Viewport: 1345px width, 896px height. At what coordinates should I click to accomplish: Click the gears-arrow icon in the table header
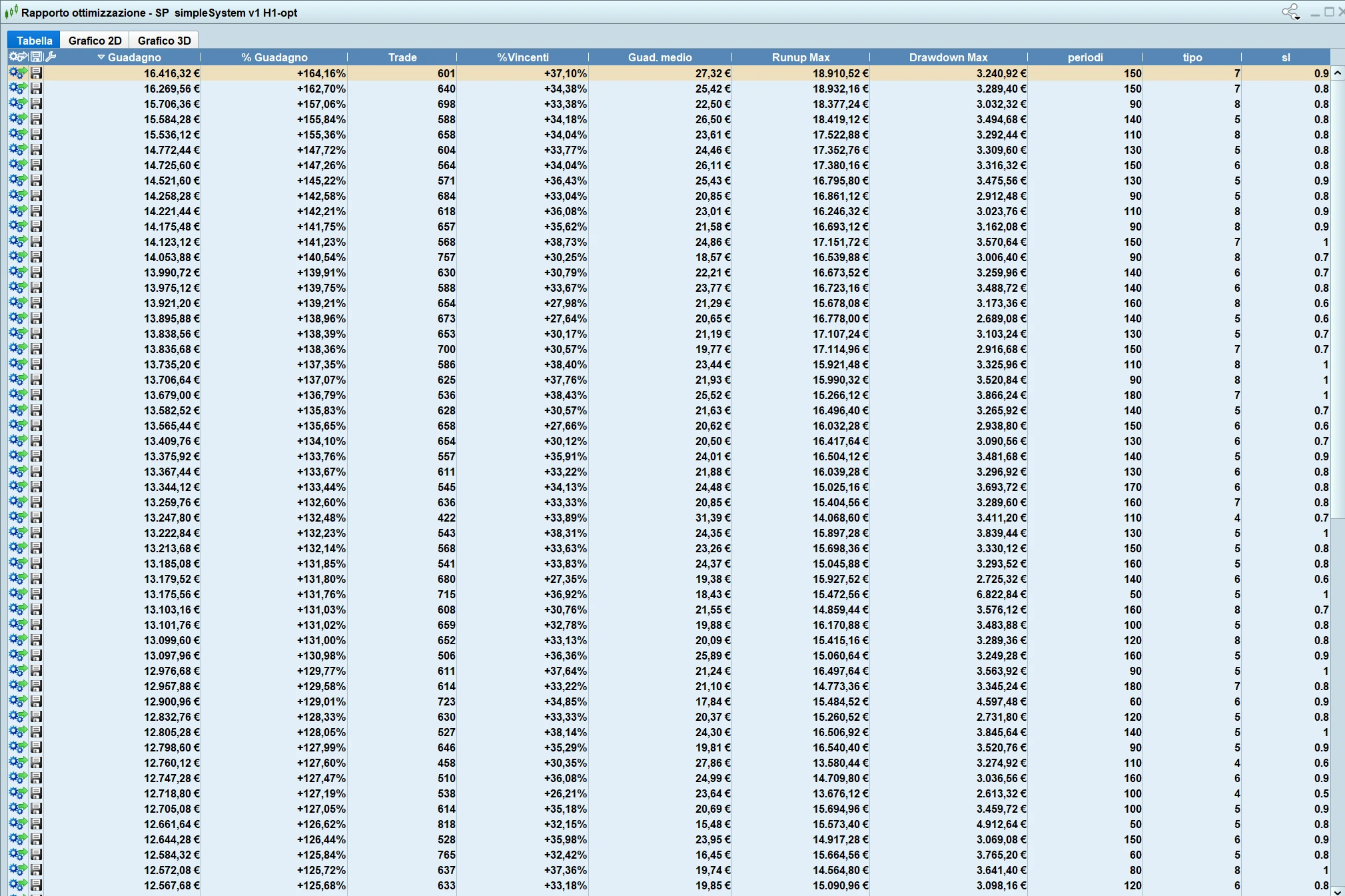pos(18,57)
